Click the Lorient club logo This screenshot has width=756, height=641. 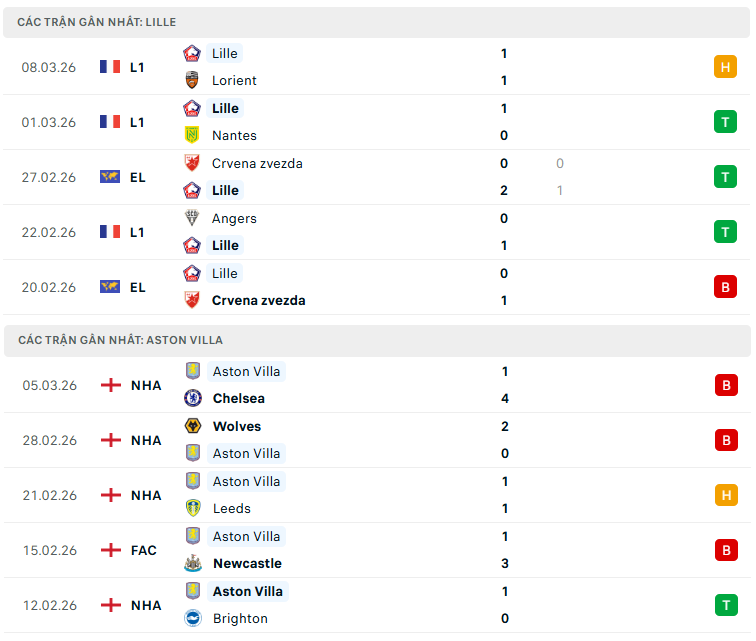click(x=192, y=80)
